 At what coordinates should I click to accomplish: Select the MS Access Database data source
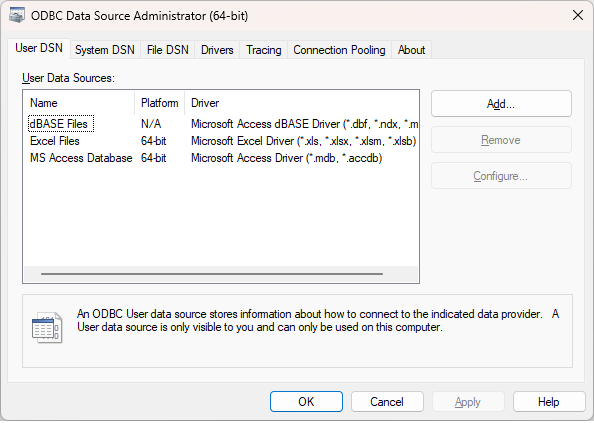click(81, 158)
